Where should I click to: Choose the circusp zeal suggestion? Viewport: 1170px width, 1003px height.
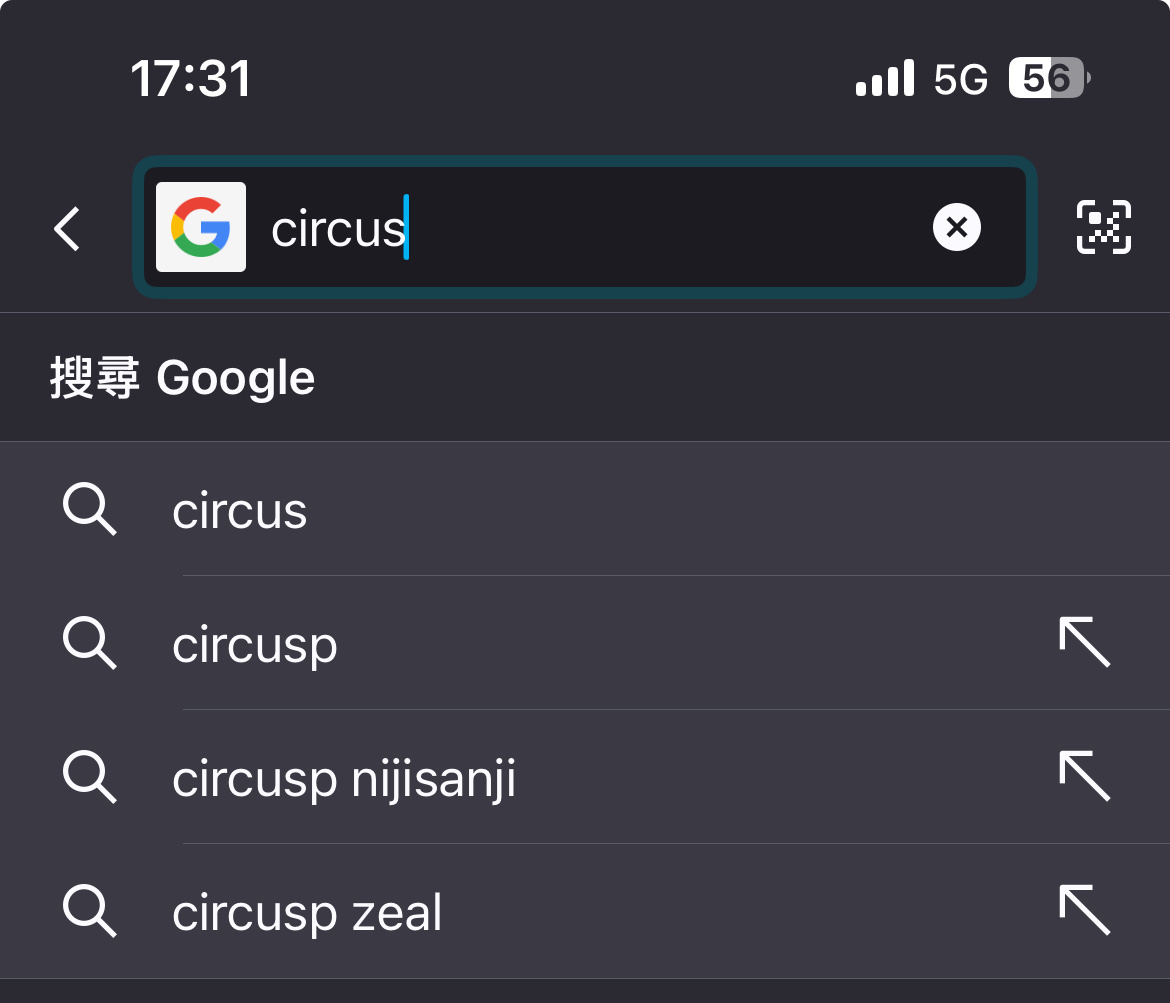pyautogui.click(x=585, y=911)
